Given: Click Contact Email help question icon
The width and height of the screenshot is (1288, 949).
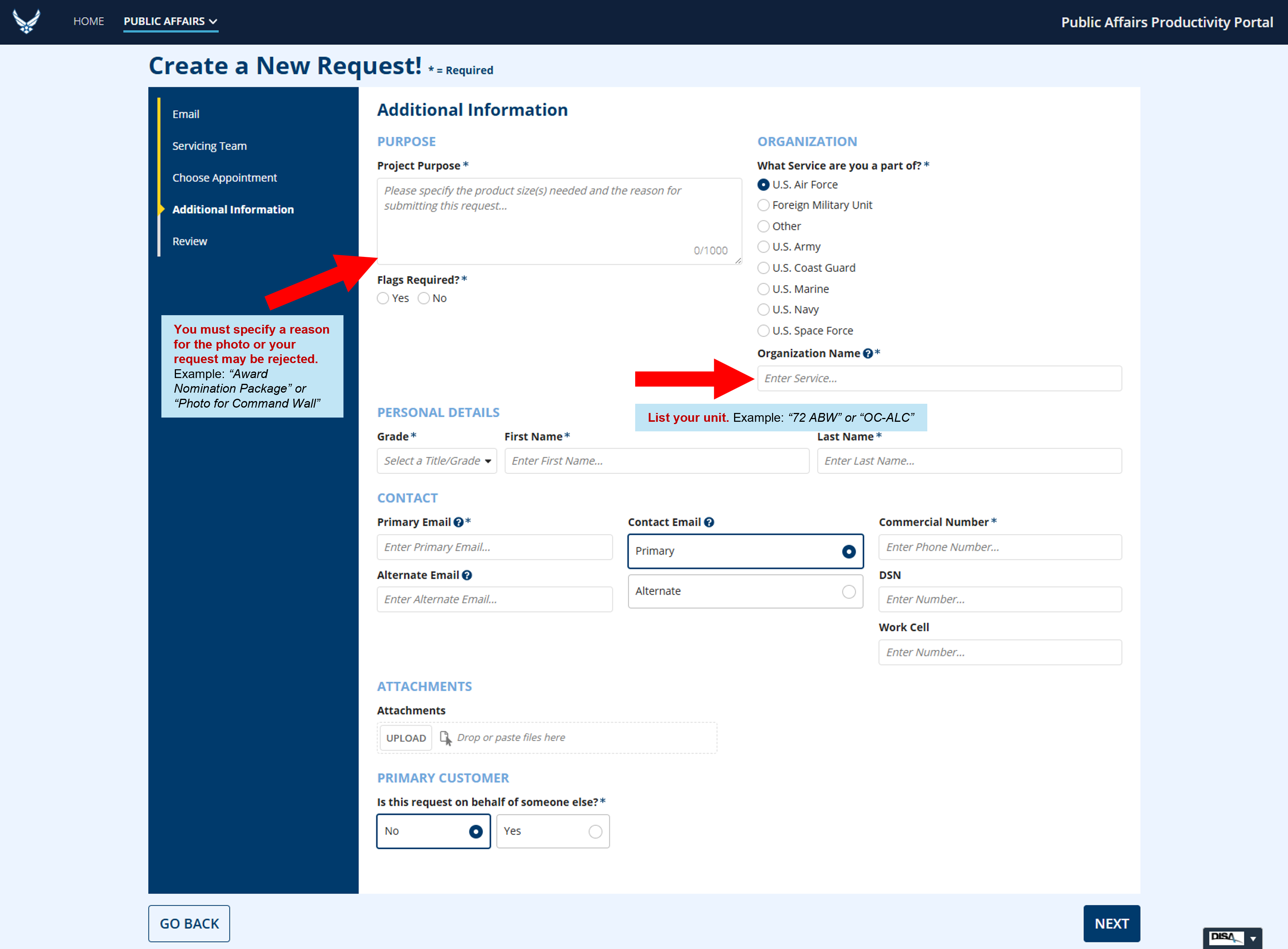Looking at the screenshot, I should (x=709, y=522).
